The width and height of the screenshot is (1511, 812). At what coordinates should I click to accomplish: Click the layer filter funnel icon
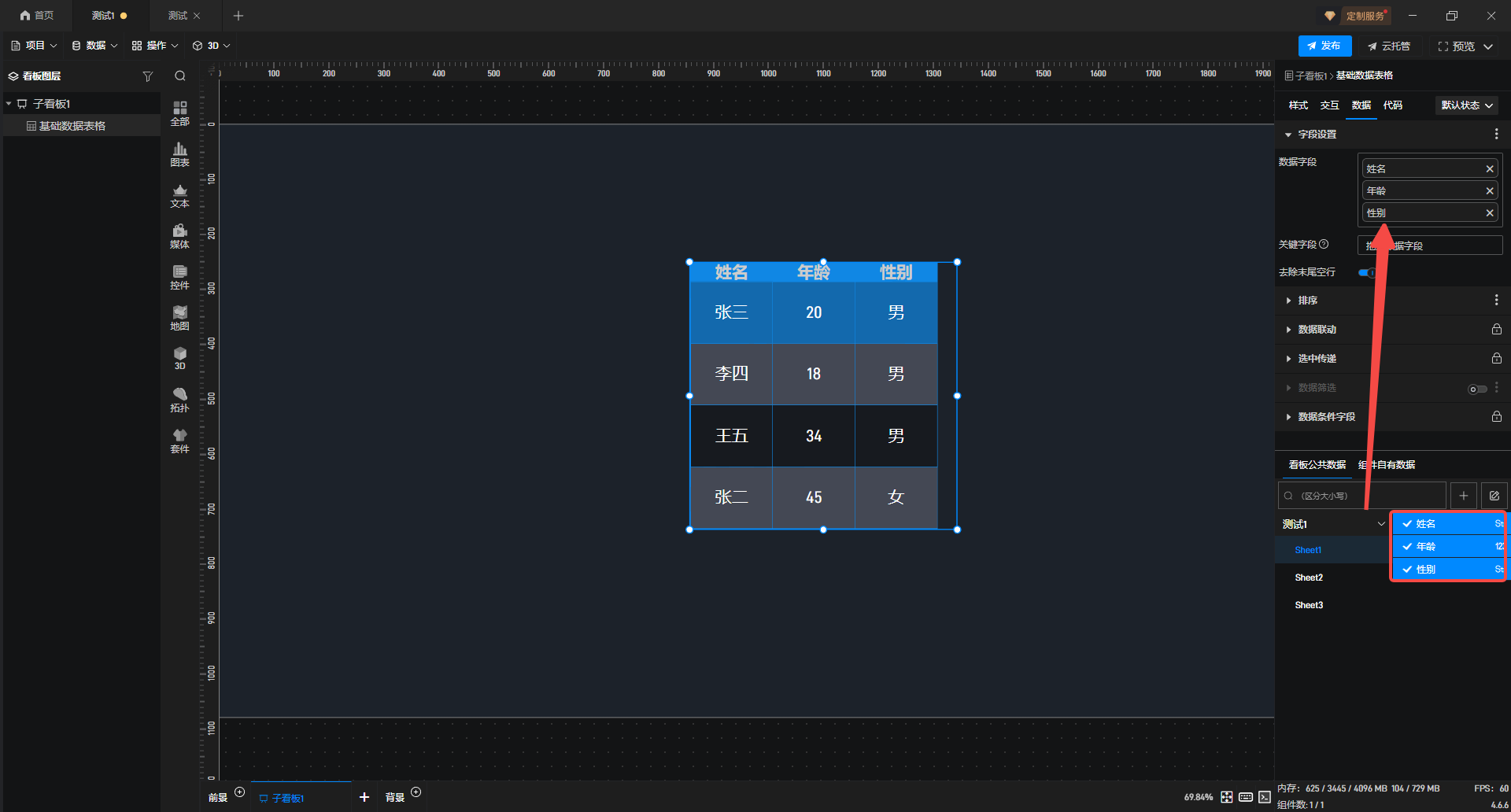[147, 76]
